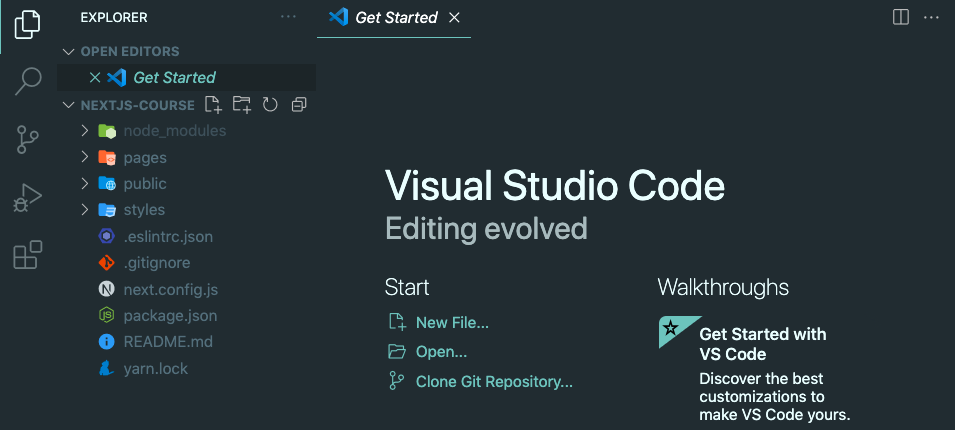Open Explorer panel more actions ellipsis
The height and width of the screenshot is (430, 955).
tap(288, 17)
